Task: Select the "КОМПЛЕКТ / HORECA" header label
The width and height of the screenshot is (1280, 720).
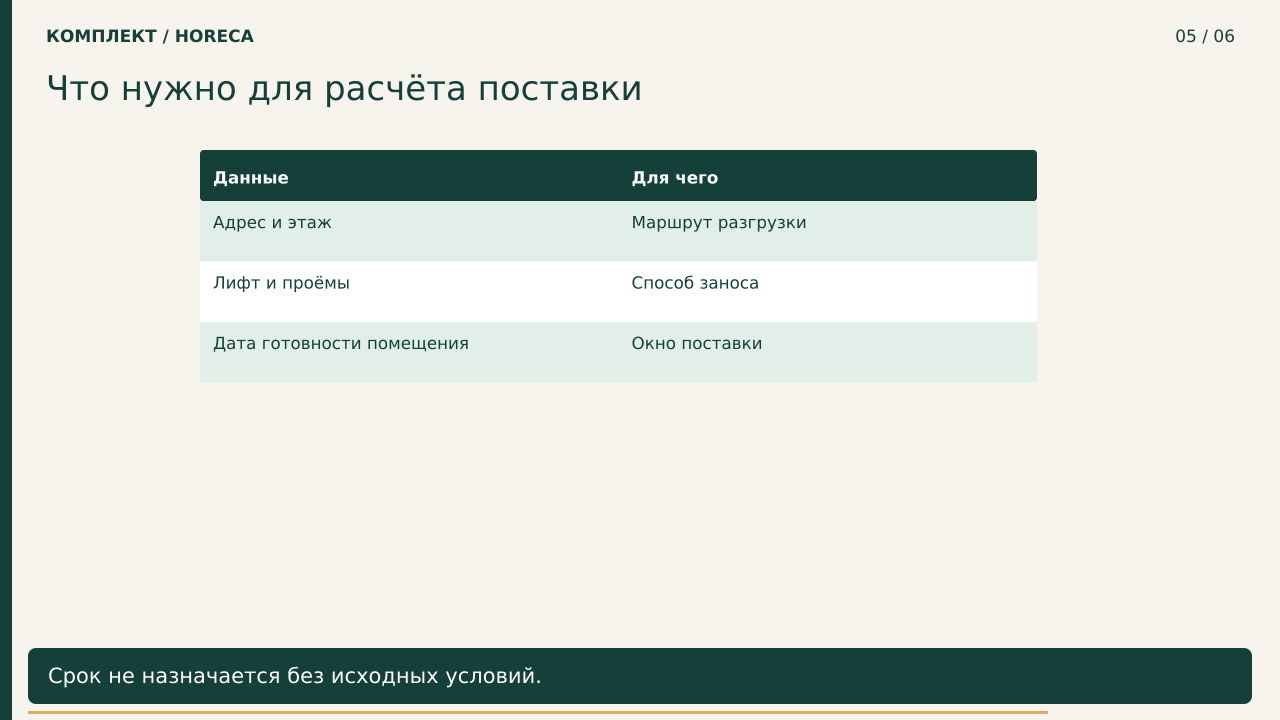Action: [150, 37]
